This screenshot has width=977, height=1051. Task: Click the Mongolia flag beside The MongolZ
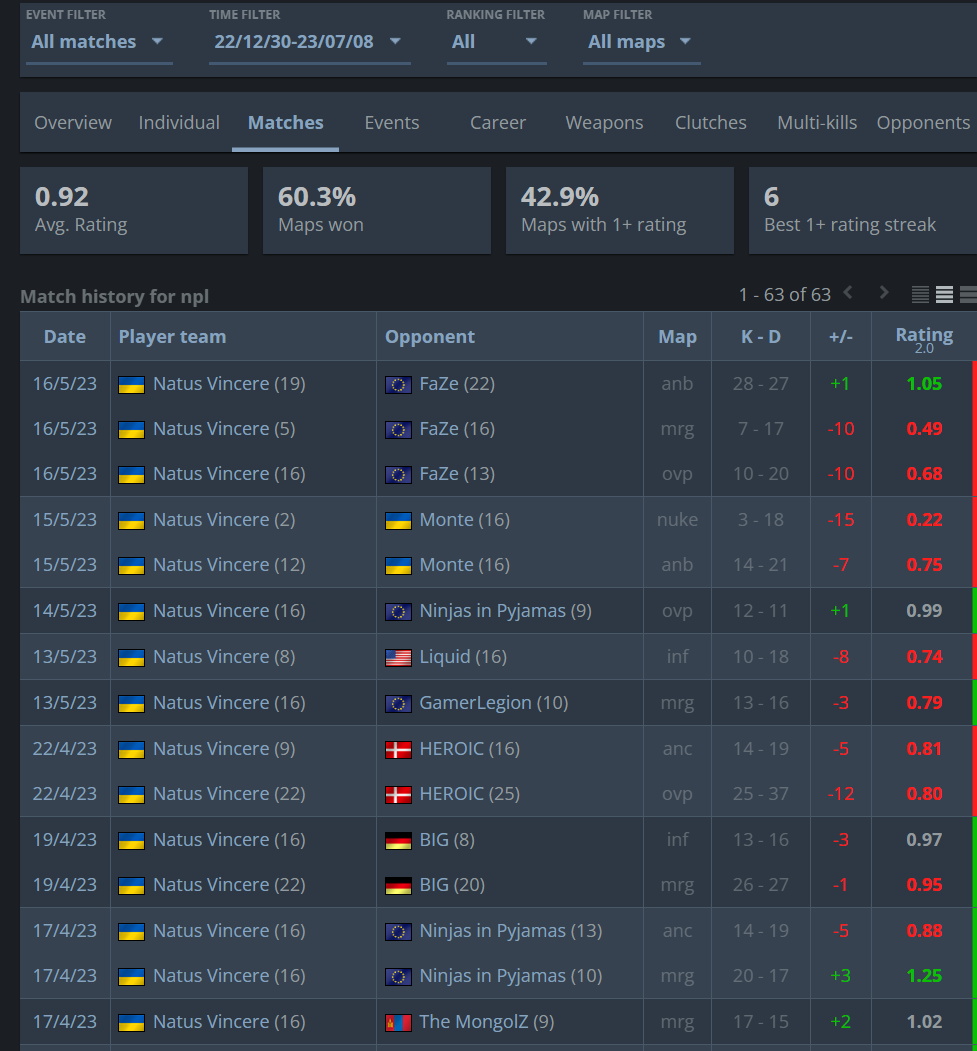(398, 1024)
